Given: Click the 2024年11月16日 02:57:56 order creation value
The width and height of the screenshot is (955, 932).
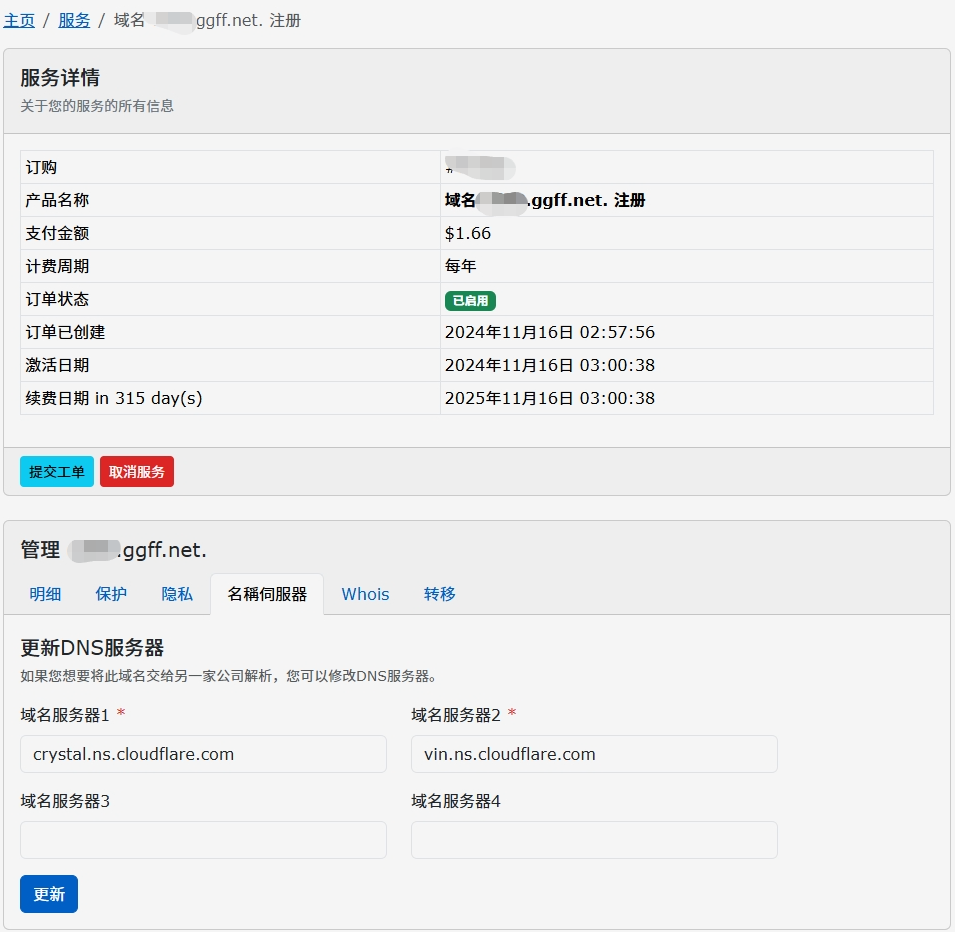Looking at the screenshot, I should [549, 332].
